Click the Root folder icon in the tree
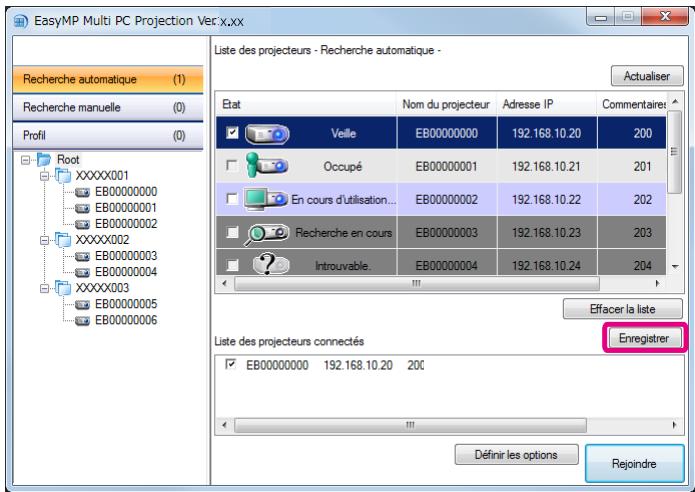Image resolution: width=695 pixels, height=492 pixels. [44, 159]
